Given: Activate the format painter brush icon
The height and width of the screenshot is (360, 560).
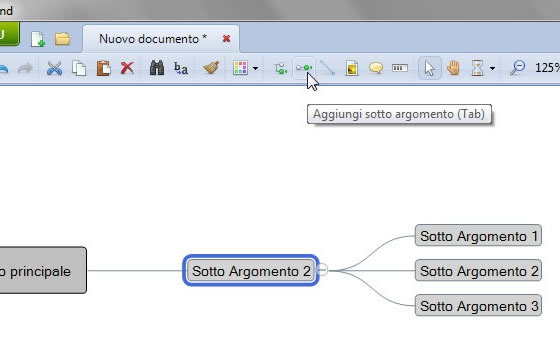Looking at the screenshot, I should [211, 68].
